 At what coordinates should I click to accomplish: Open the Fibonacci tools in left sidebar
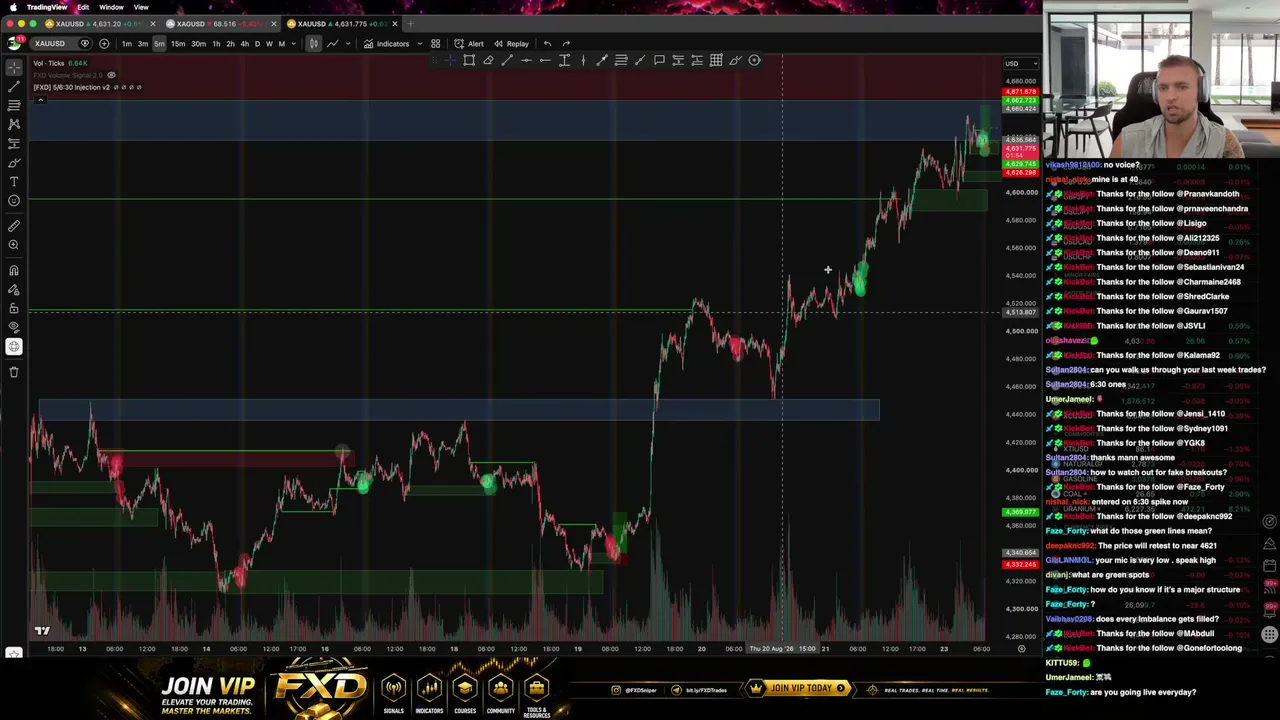pos(14,105)
